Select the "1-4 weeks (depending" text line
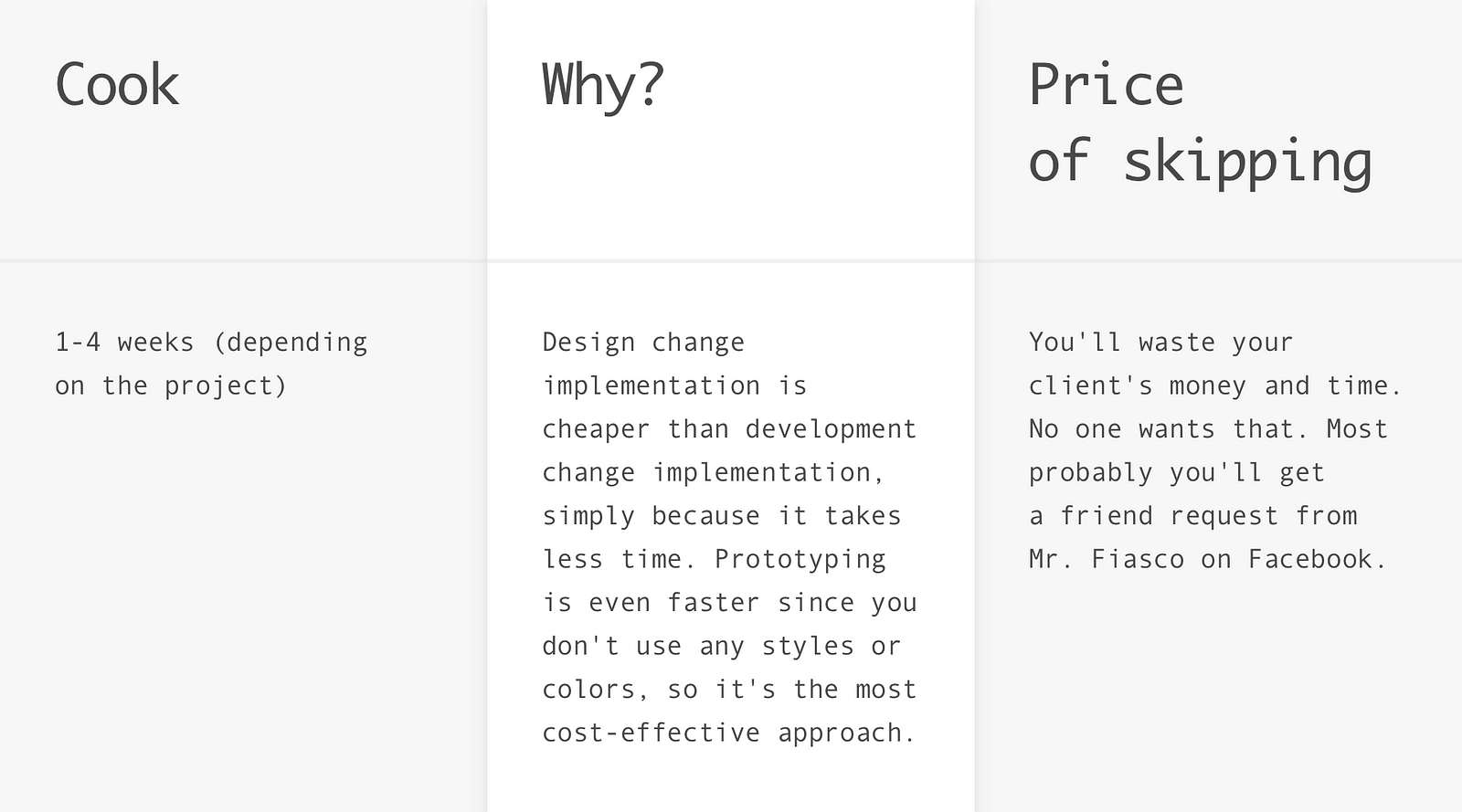Viewport: 1462px width, 812px height. pyautogui.click(x=211, y=343)
